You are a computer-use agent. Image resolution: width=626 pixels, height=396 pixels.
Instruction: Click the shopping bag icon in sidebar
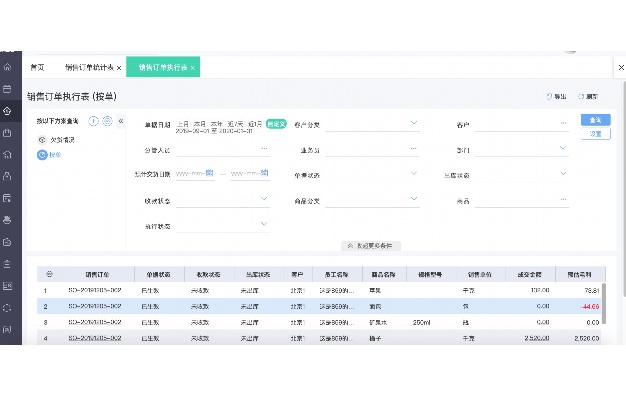pyautogui.click(x=7, y=133)
